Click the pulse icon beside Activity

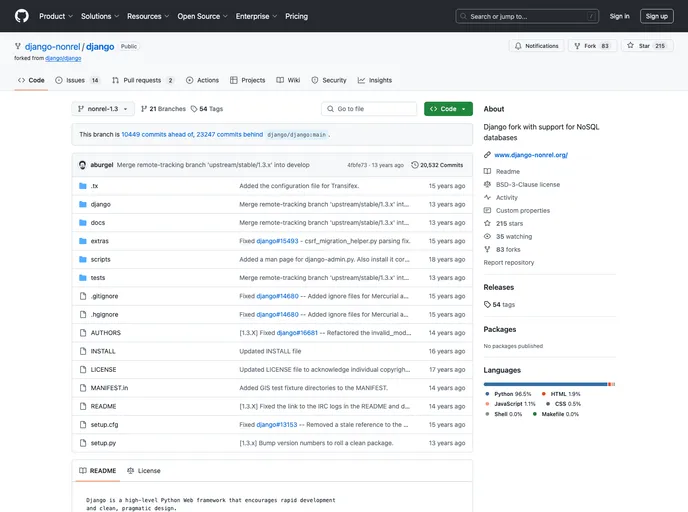click(487, 197)
